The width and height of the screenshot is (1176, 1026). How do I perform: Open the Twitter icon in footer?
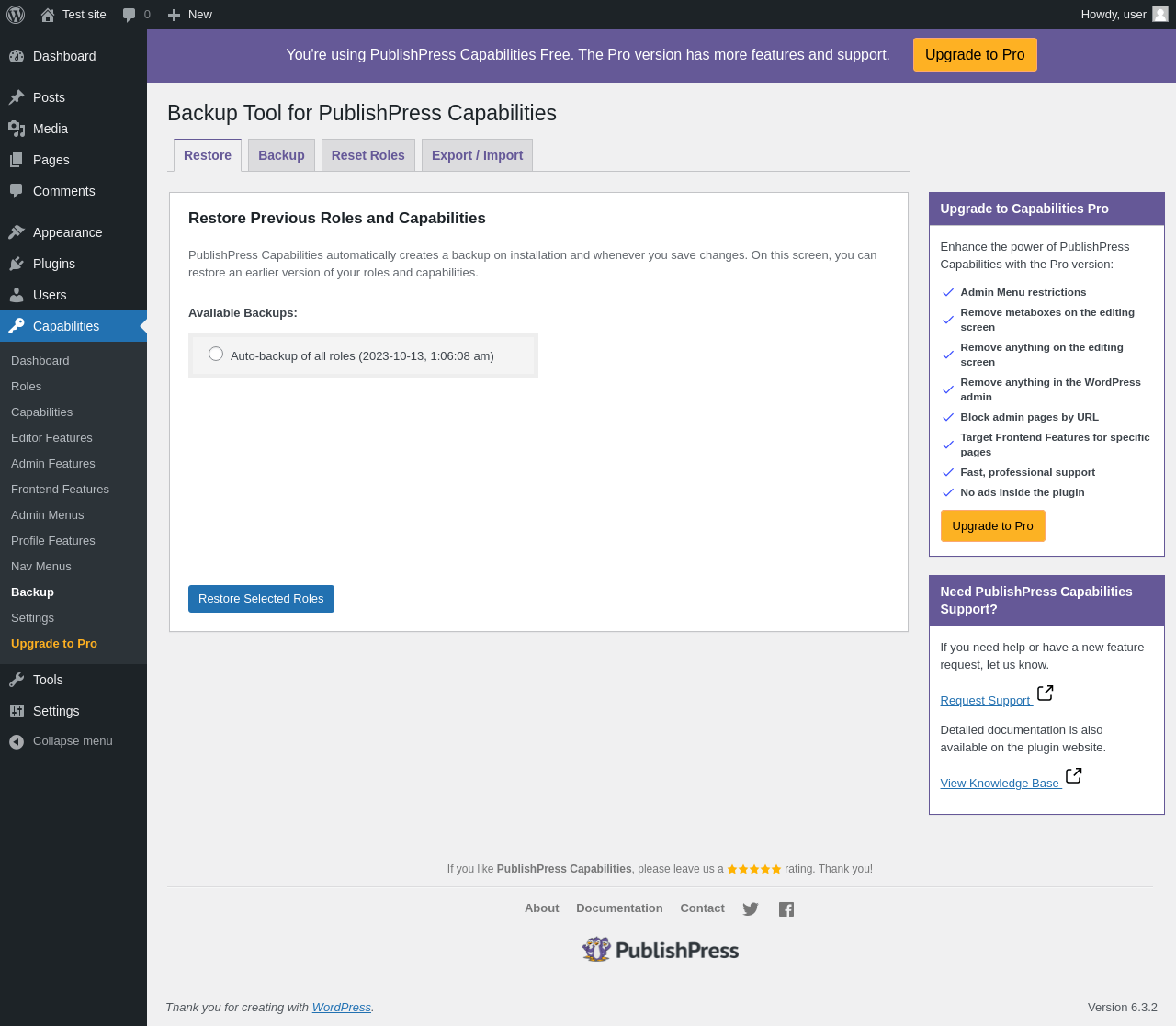[751, 909]
